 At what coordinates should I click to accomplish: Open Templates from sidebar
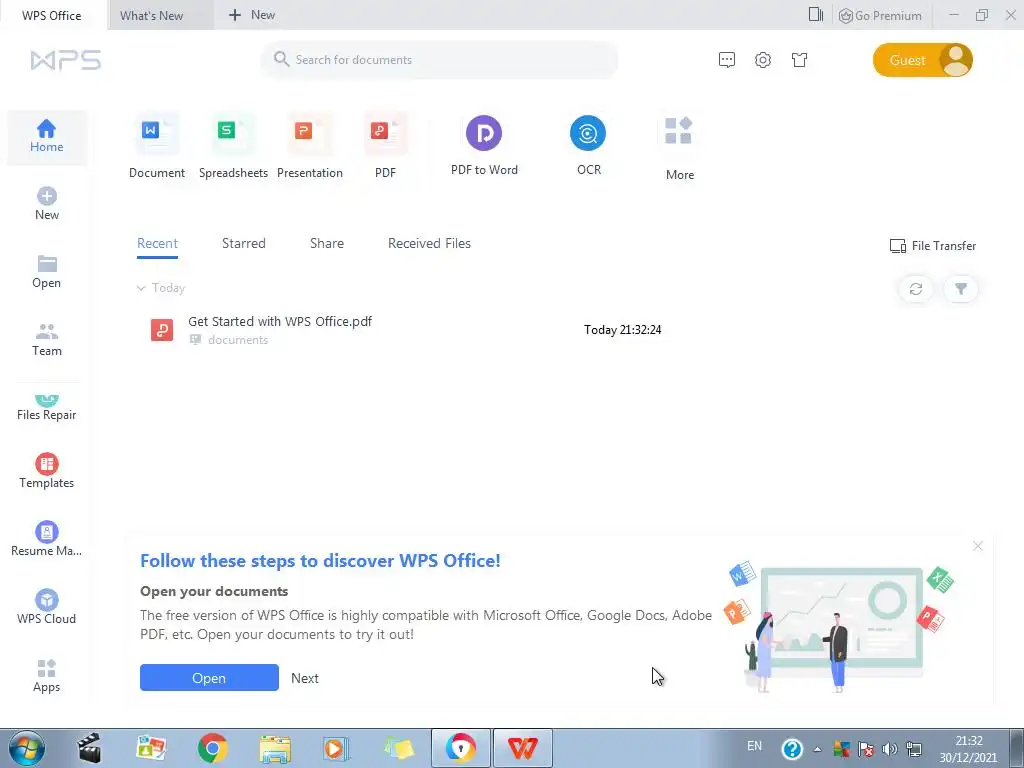pos(46,471)
